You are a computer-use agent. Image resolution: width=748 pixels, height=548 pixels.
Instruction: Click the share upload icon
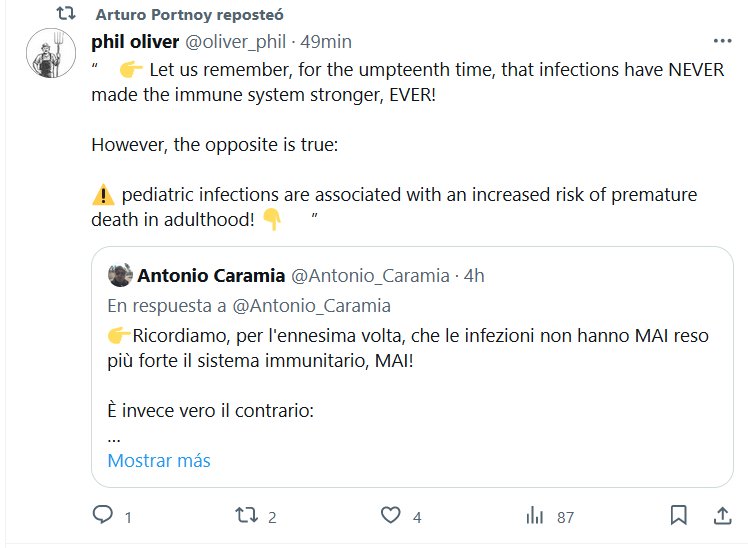coord(721,516)
